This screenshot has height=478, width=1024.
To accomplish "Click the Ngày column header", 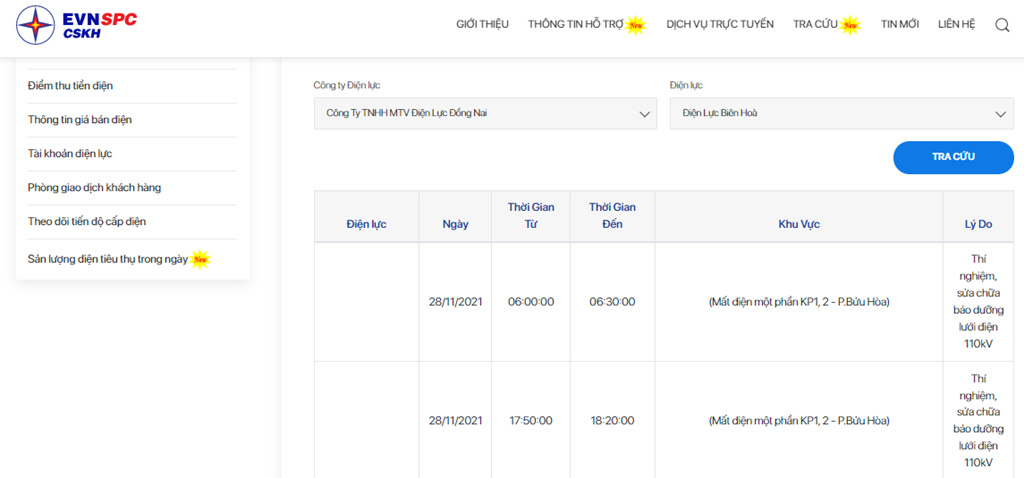I will 455,224.
